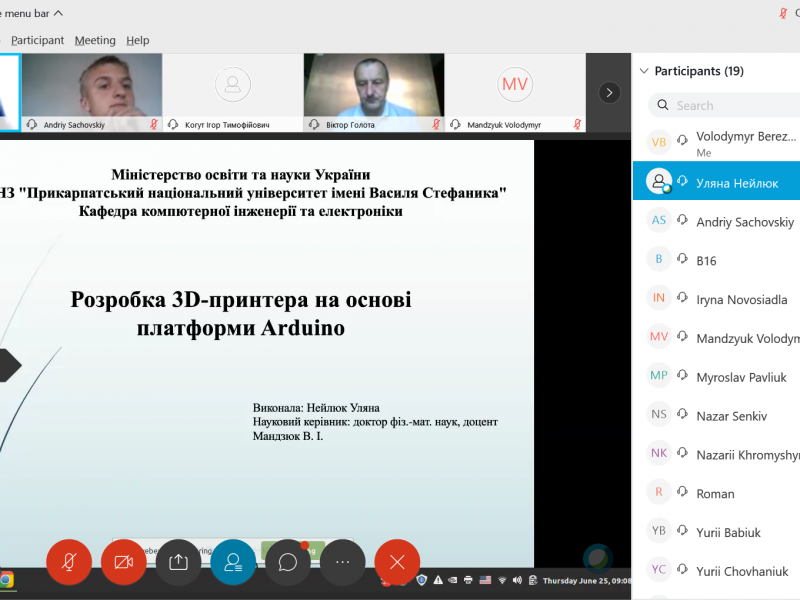Open the share content button
Screen dimensions: 800x600
[x=178, y=562]
